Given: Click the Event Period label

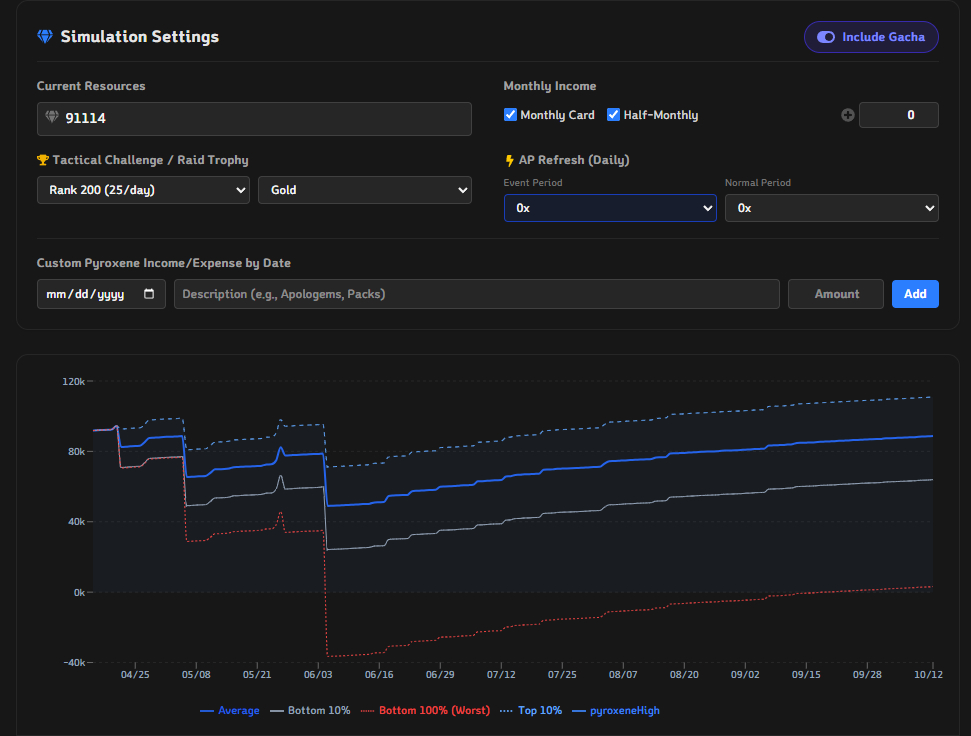Looking at the screenshot, I should tap(533, 183).
